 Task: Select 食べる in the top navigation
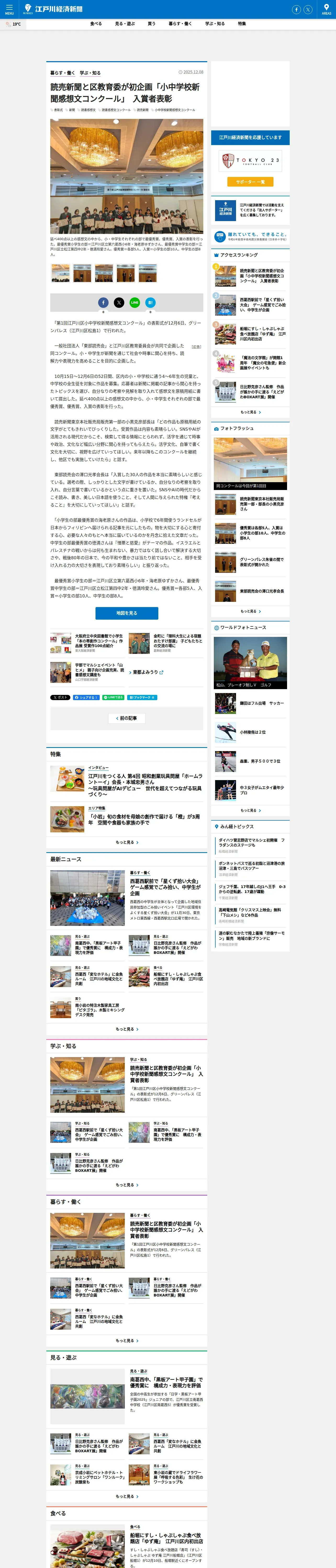tap(96, 24)
